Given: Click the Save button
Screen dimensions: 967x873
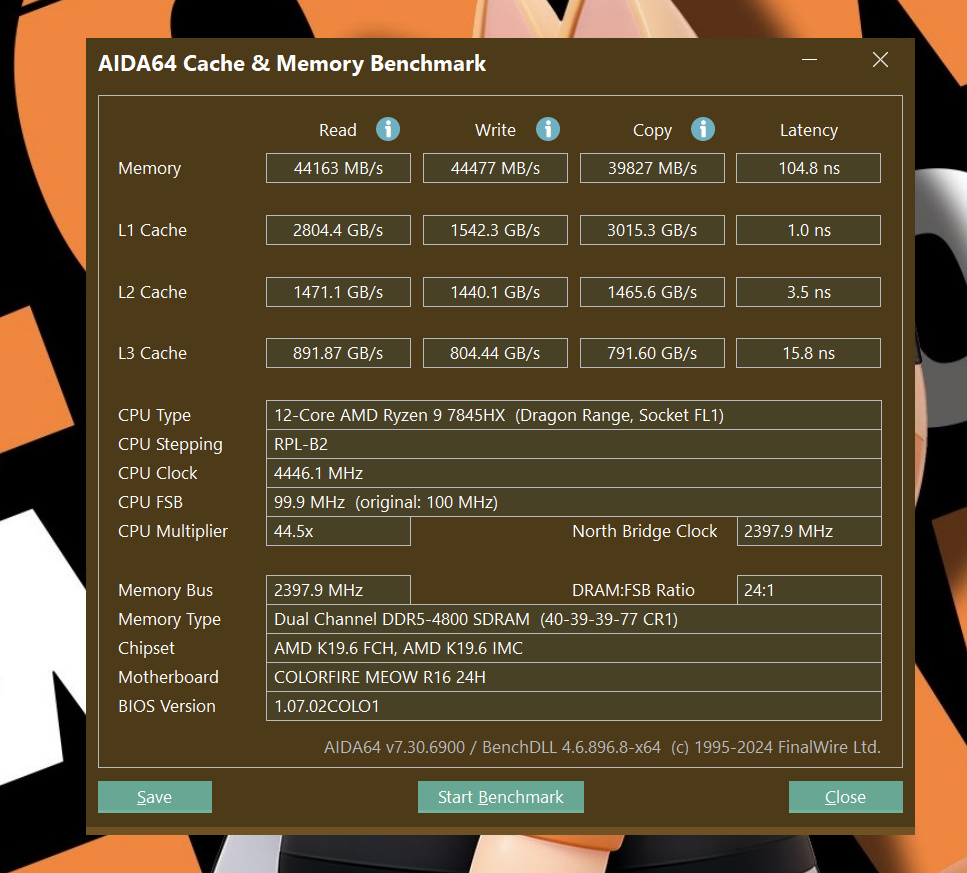Looking at the screenshot, I should coord(155,797).
